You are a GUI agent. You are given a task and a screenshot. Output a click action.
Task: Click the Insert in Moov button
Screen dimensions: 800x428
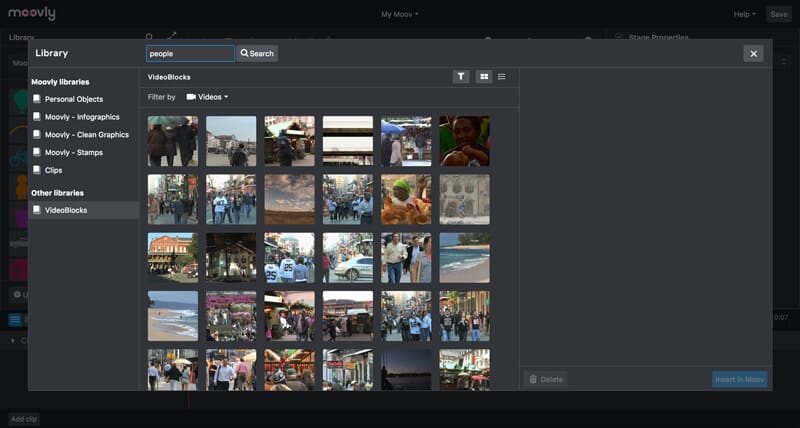pyautogui.click(x=739, y=380)
